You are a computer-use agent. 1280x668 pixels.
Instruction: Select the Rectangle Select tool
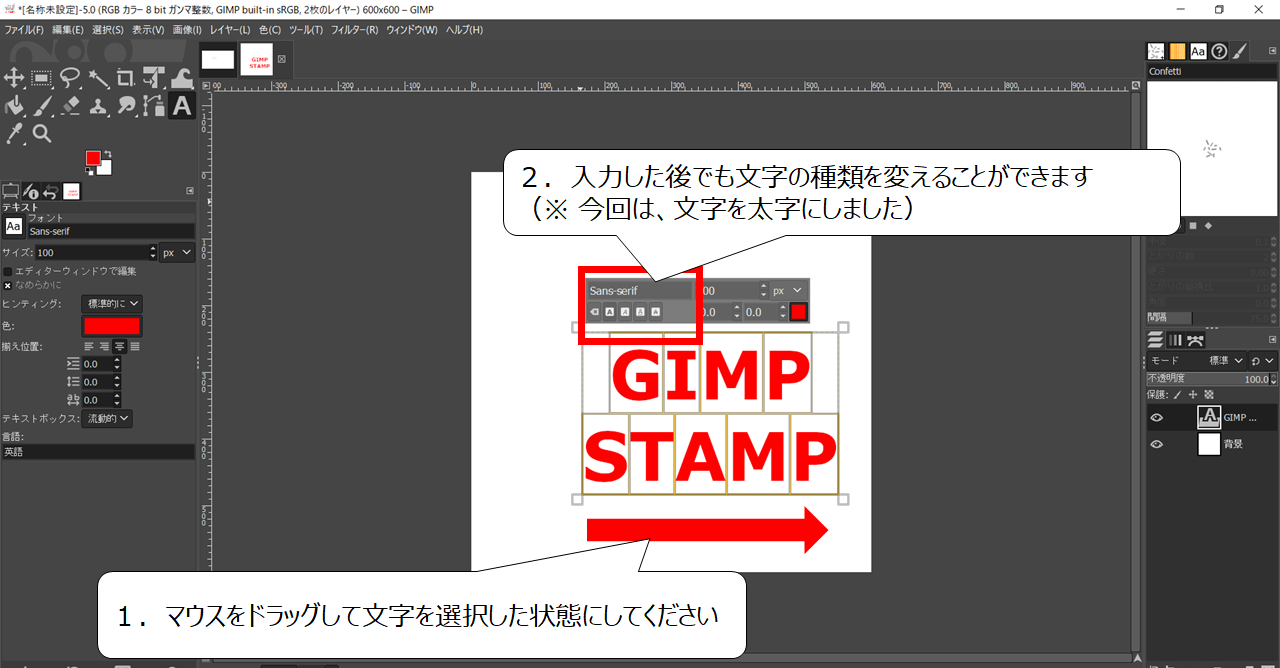point(41,78)
